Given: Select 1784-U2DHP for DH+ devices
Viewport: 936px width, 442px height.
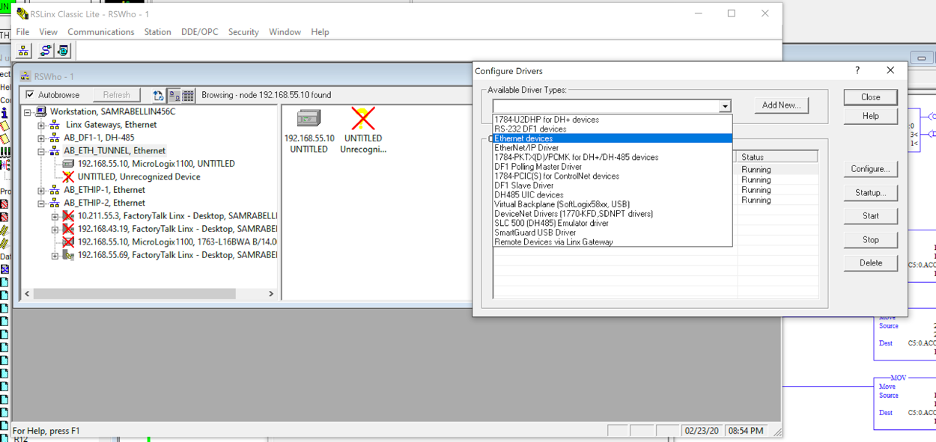Looking at the screenshot, I should pos(612,119).
